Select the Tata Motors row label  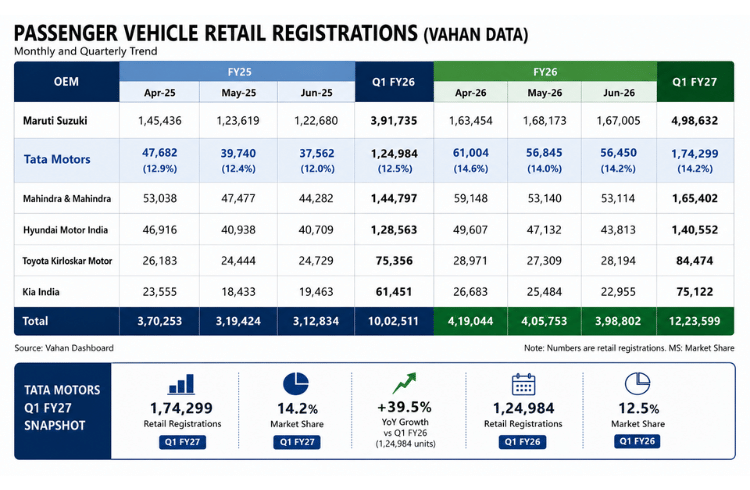point(57,159)
